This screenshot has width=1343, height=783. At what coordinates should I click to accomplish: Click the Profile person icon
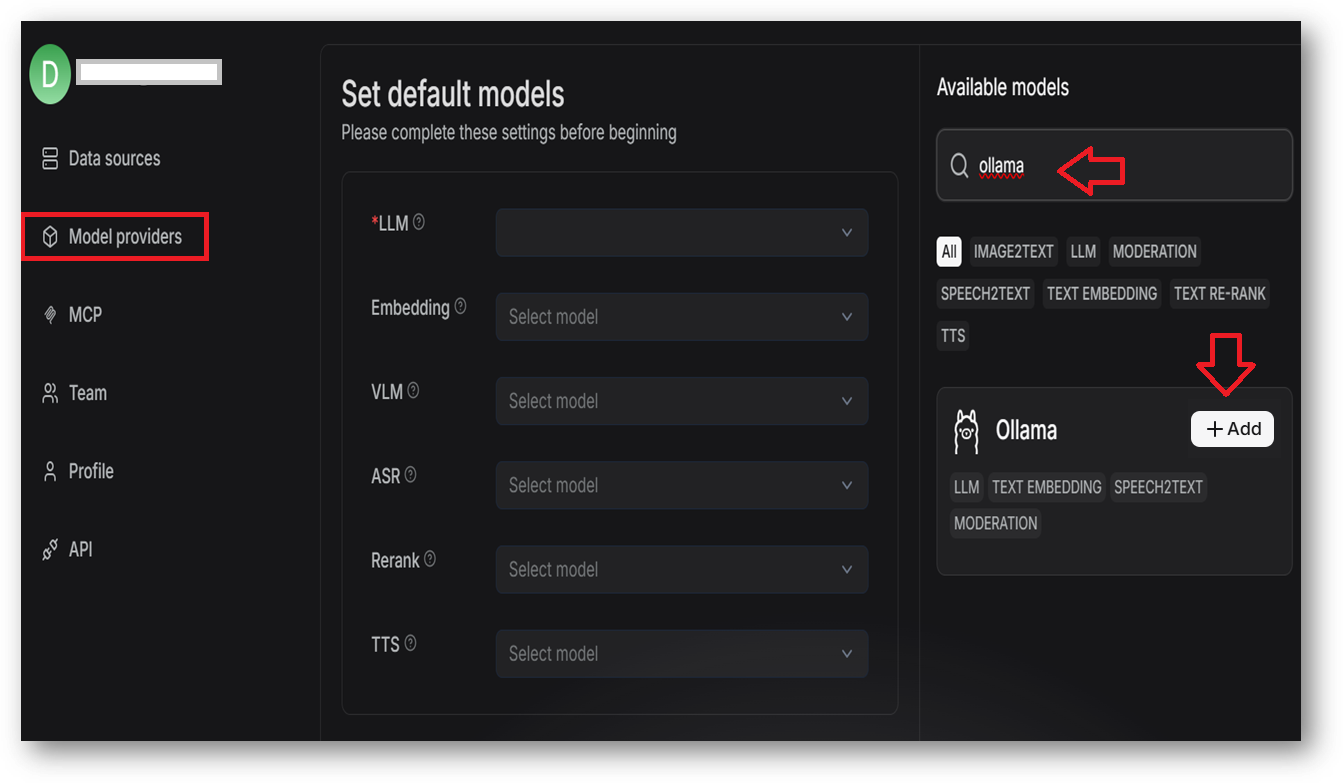coord(48,470)
